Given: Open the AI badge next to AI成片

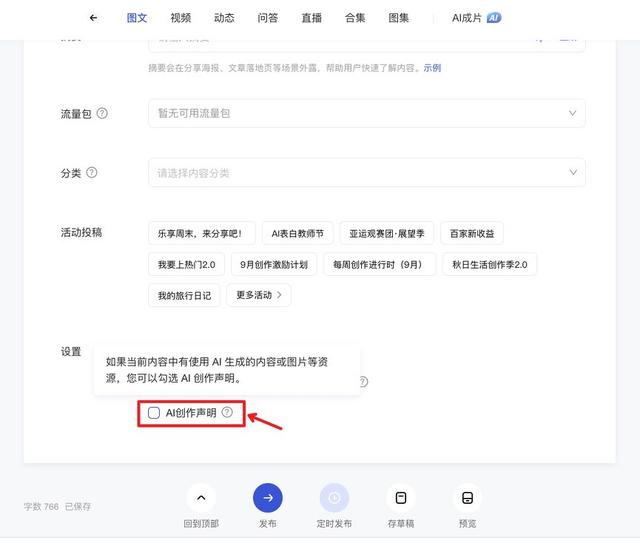Looking at the screenshot, I should tap(494, 18).
